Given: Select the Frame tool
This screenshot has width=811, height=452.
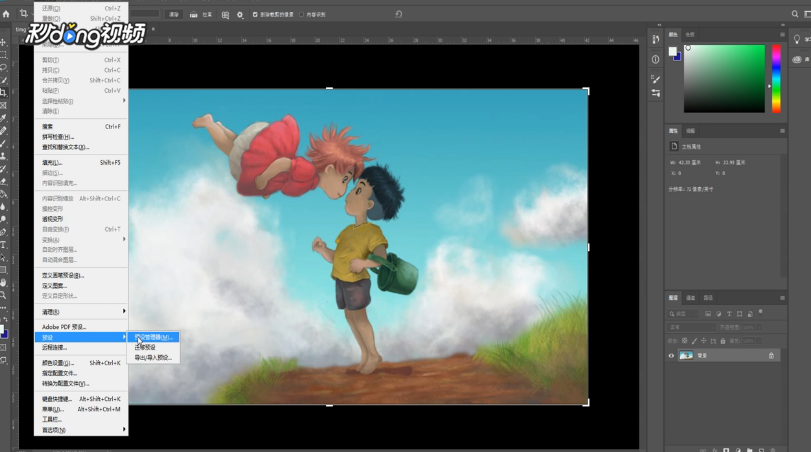Looking at the screenshot, I should (3, 105).
